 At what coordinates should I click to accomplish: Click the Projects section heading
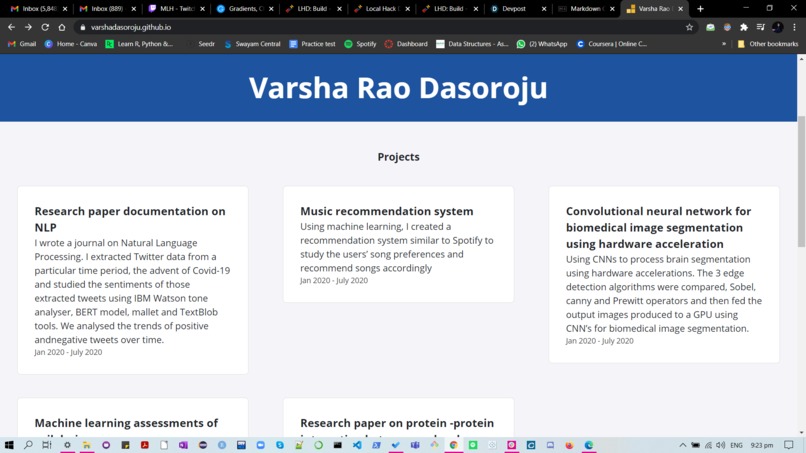[x=398, y=157]
